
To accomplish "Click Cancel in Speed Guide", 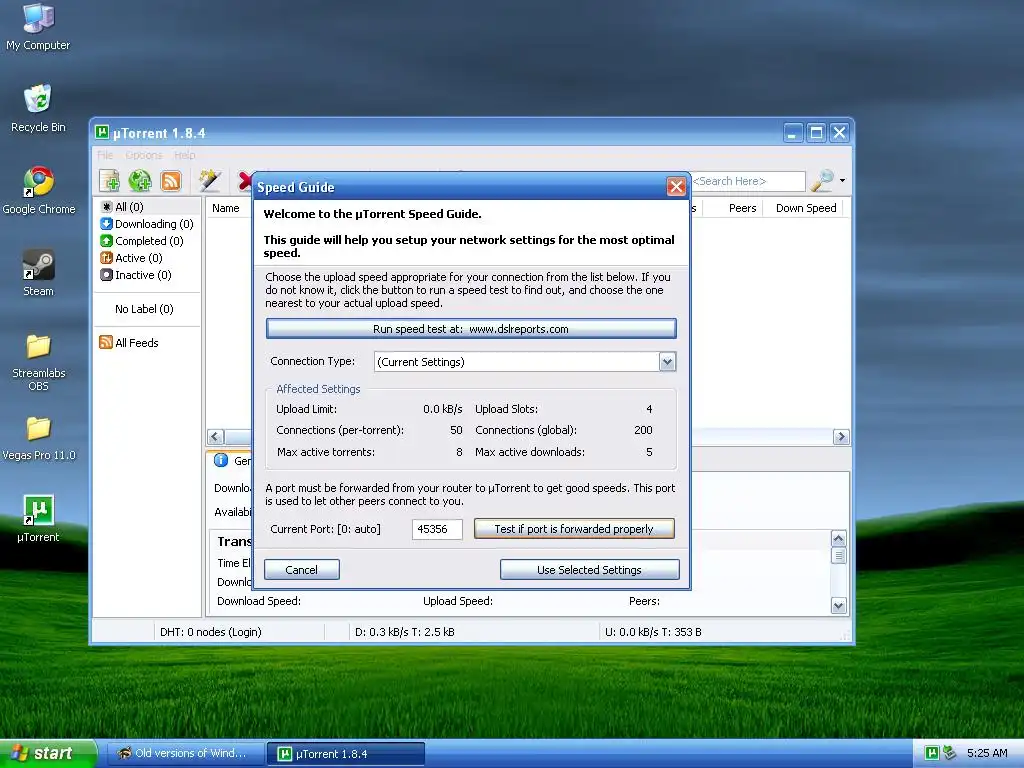I will tap(302, 569).
